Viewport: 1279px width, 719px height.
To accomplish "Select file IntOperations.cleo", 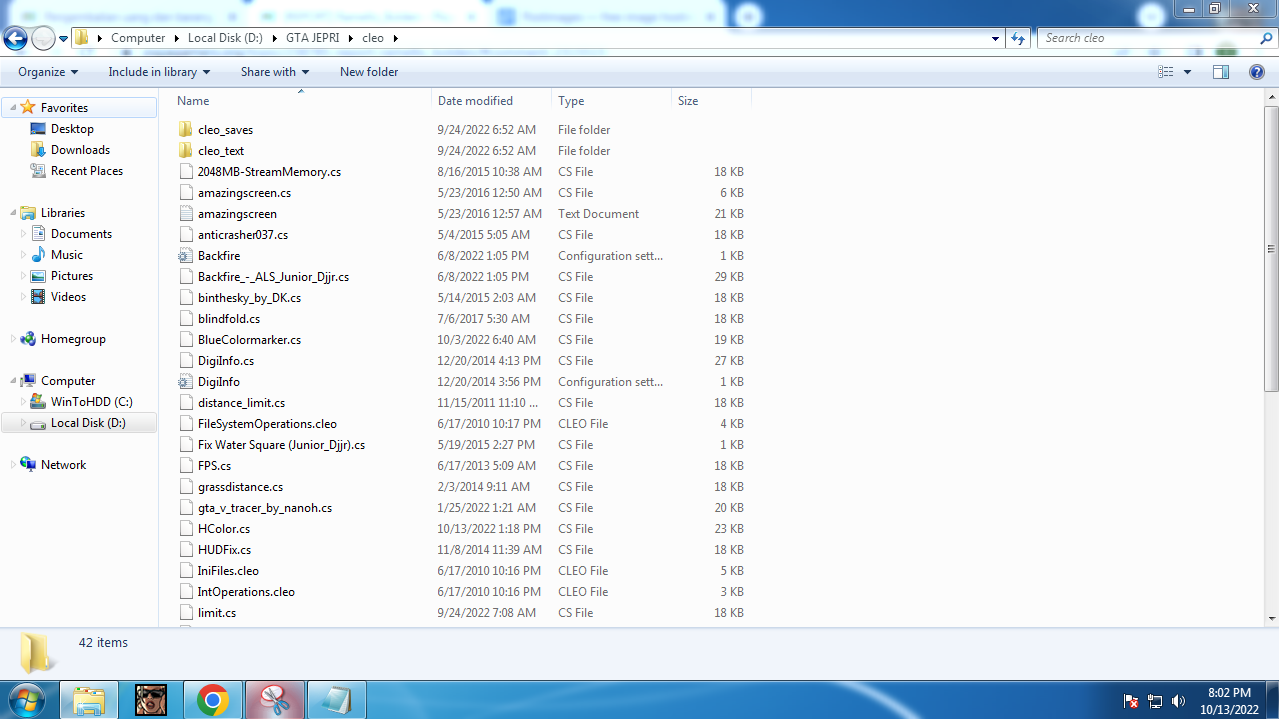I will pyautogui.click(x=246, y=592).
